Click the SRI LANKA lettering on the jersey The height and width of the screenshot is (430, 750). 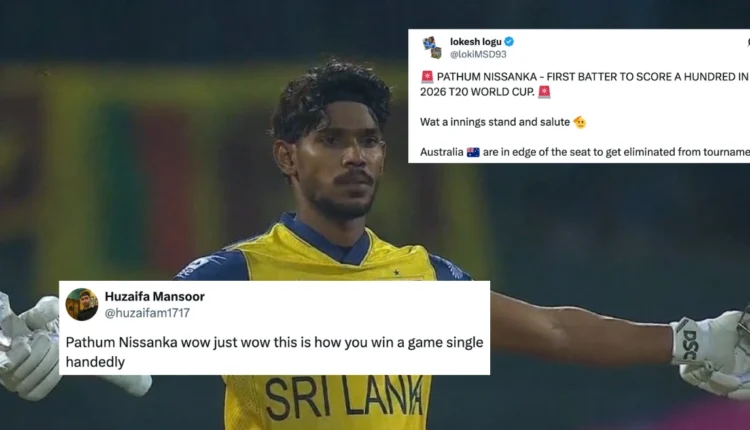click(x=343, y=397)
